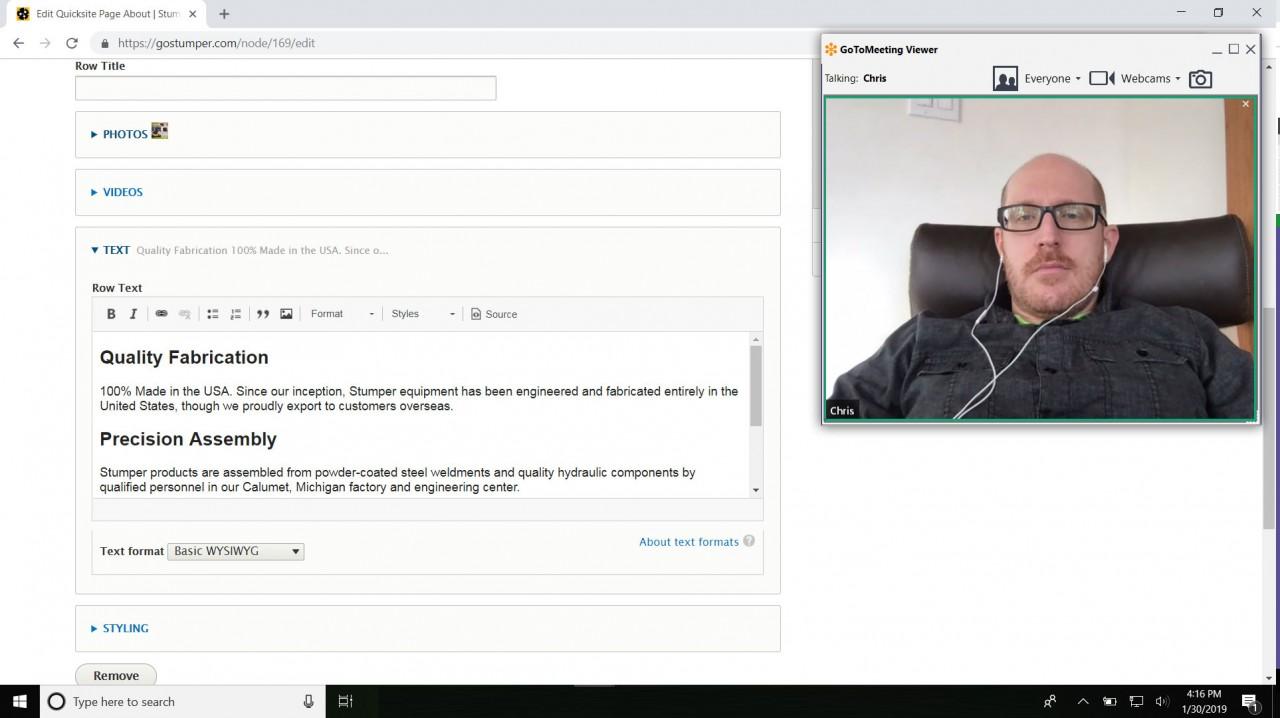Open the Text format Basic WYSIWYG select

pyautogui.click(x=236, y=551)
